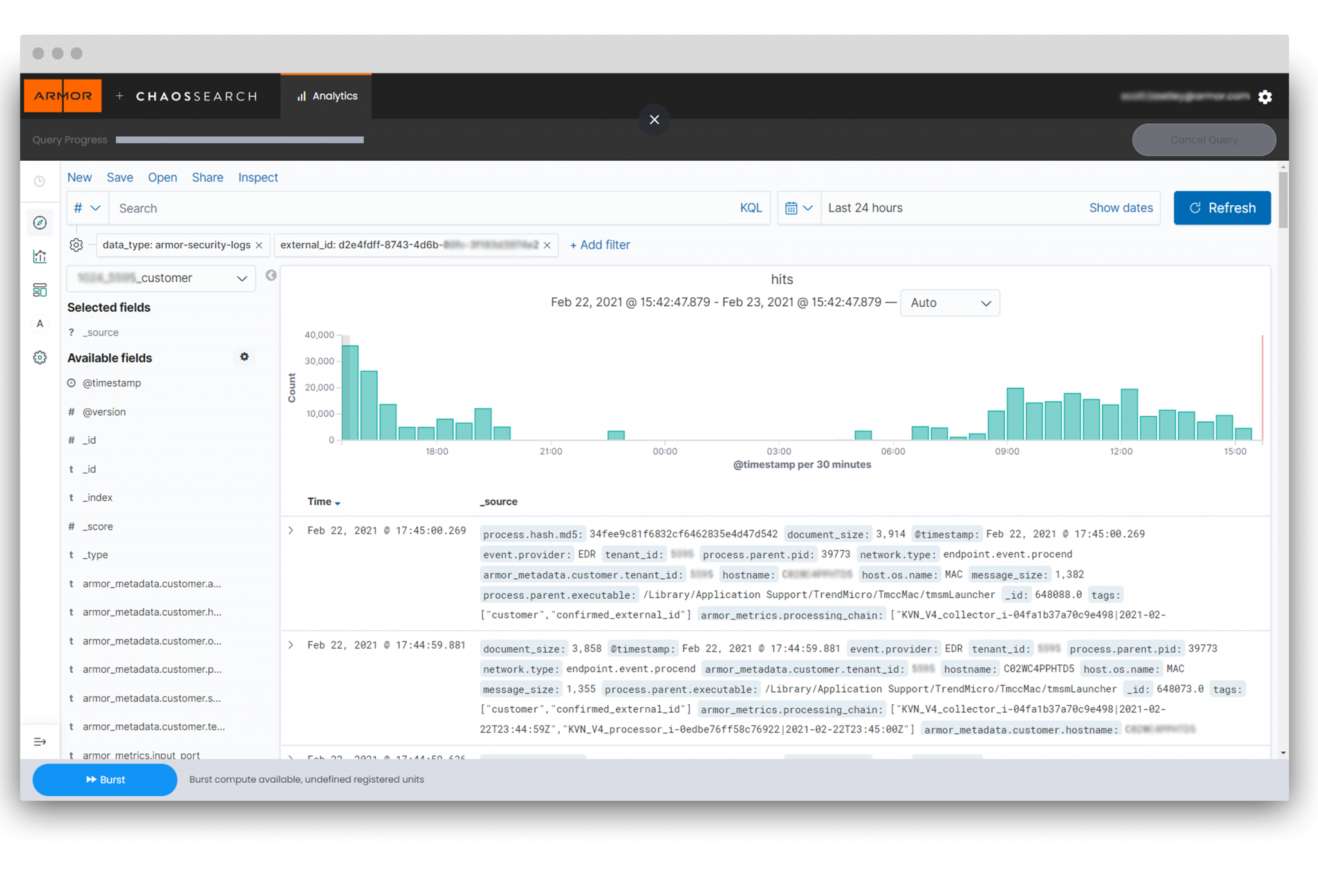Viewport: 1318px width, 896px height.
Task: Click the Inspect tab
Action: click(x=257, y=177)
